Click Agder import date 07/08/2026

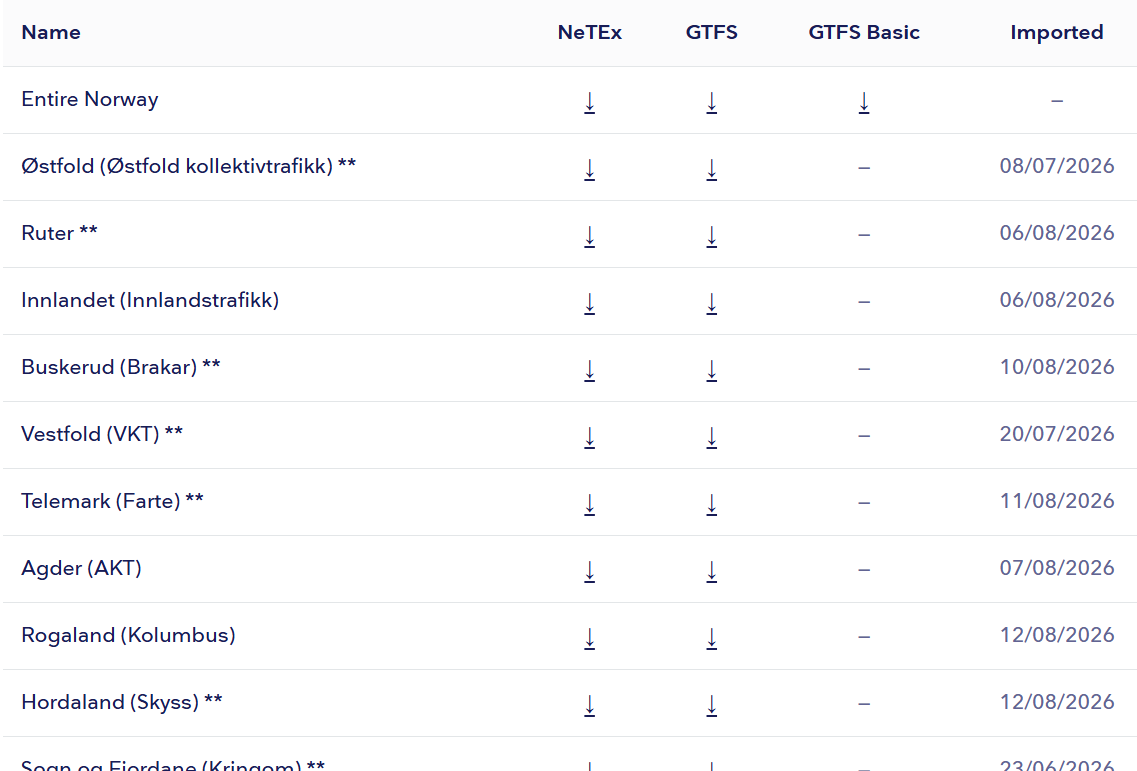(x=1057, y=568)
